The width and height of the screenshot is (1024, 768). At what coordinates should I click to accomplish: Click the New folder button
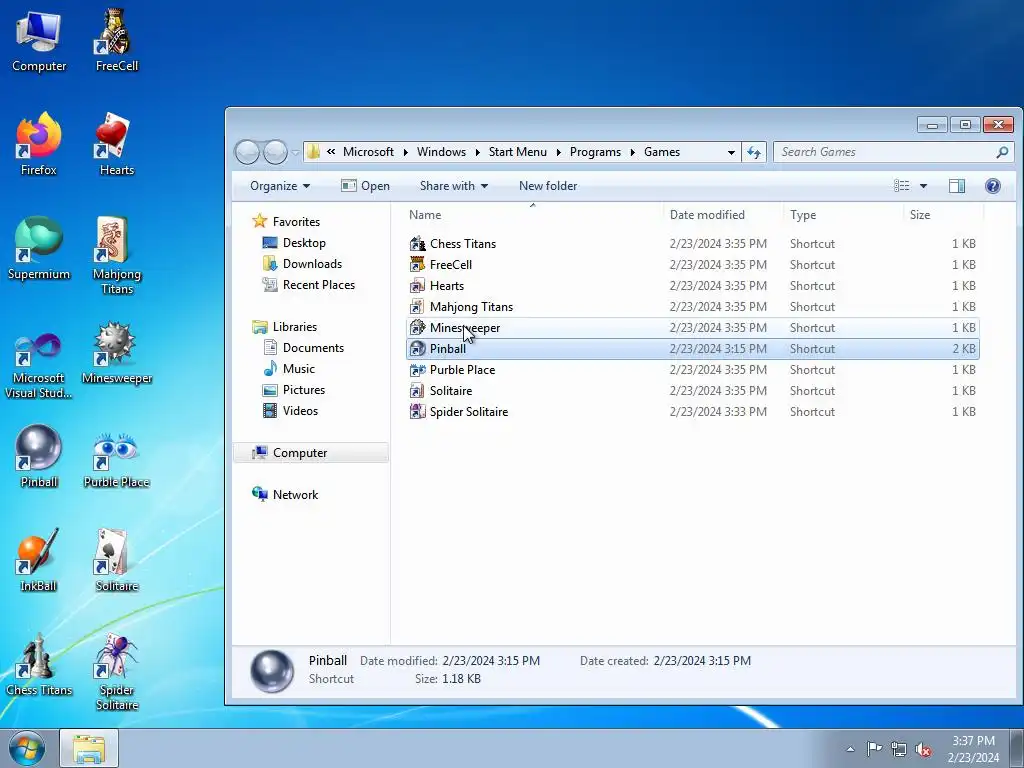click(x=548, y=186)
